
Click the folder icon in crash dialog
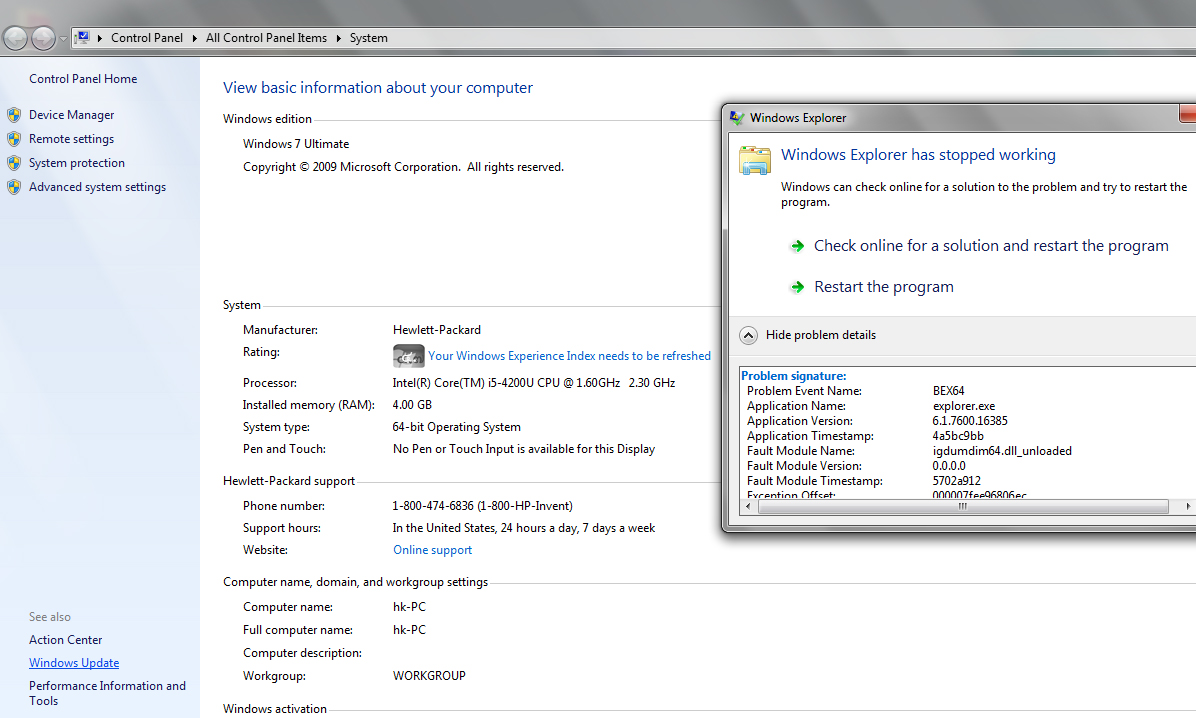click(754, 160)
